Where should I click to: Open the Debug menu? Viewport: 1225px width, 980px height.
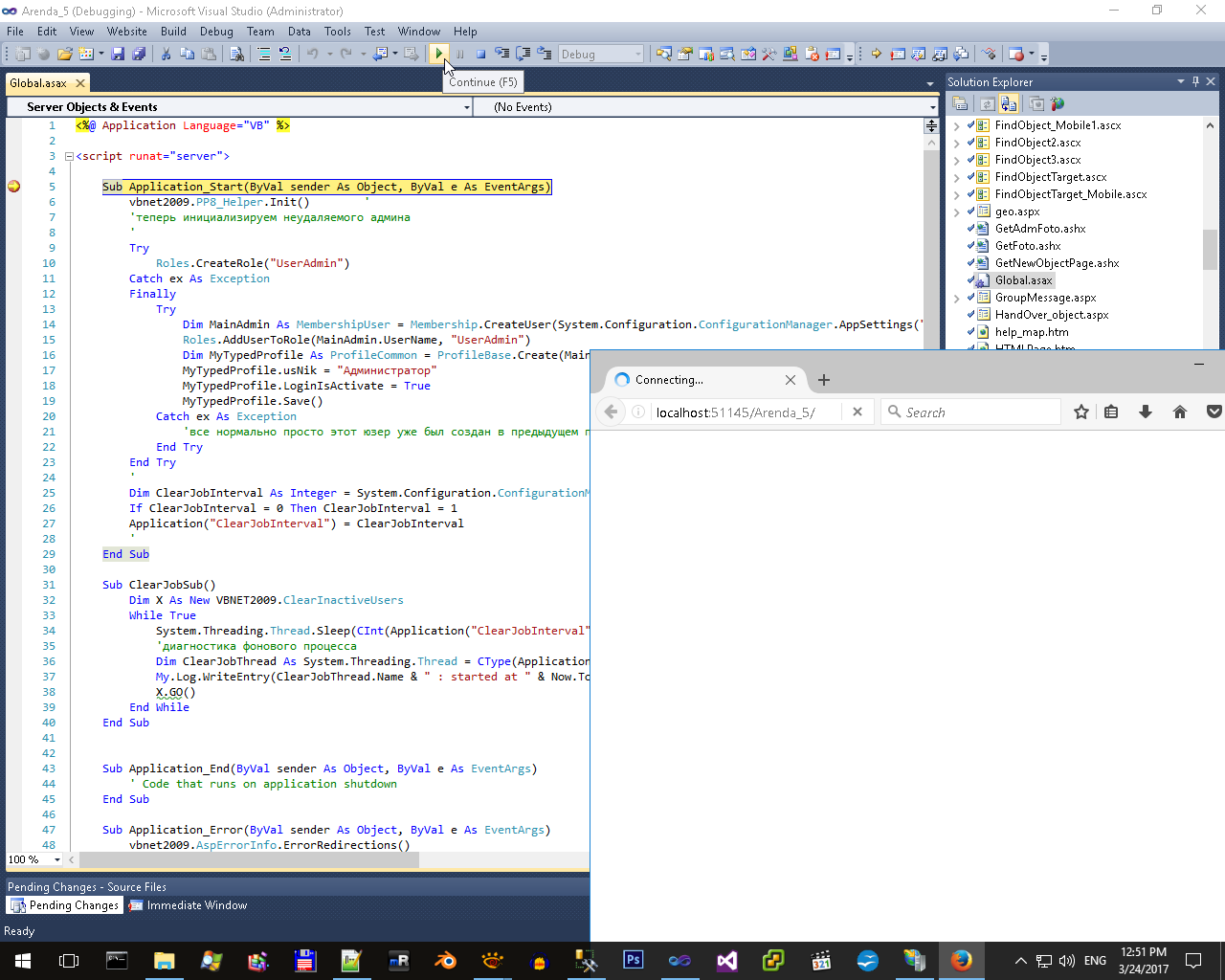coord(216,31)
